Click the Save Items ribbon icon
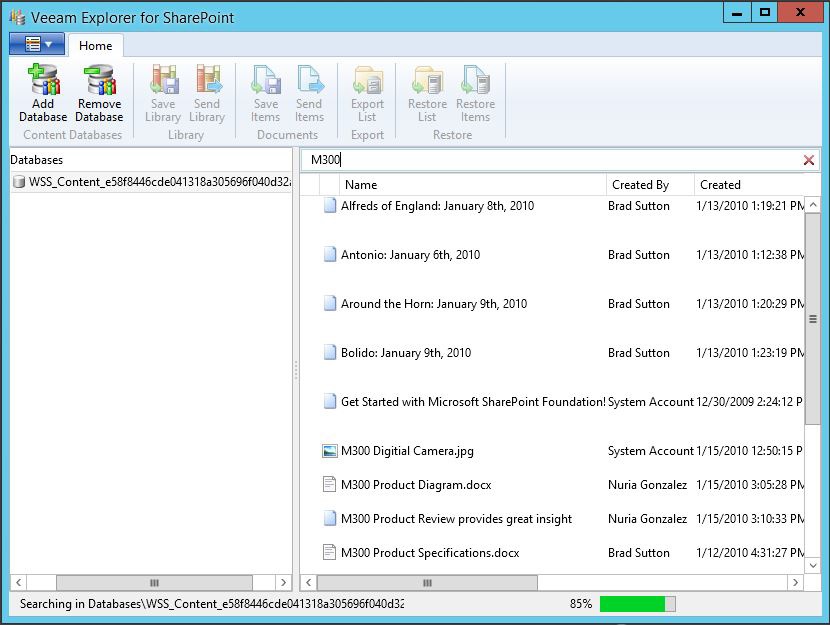The image size is (830, 625). pyautogui.click(x=266, y=79)
